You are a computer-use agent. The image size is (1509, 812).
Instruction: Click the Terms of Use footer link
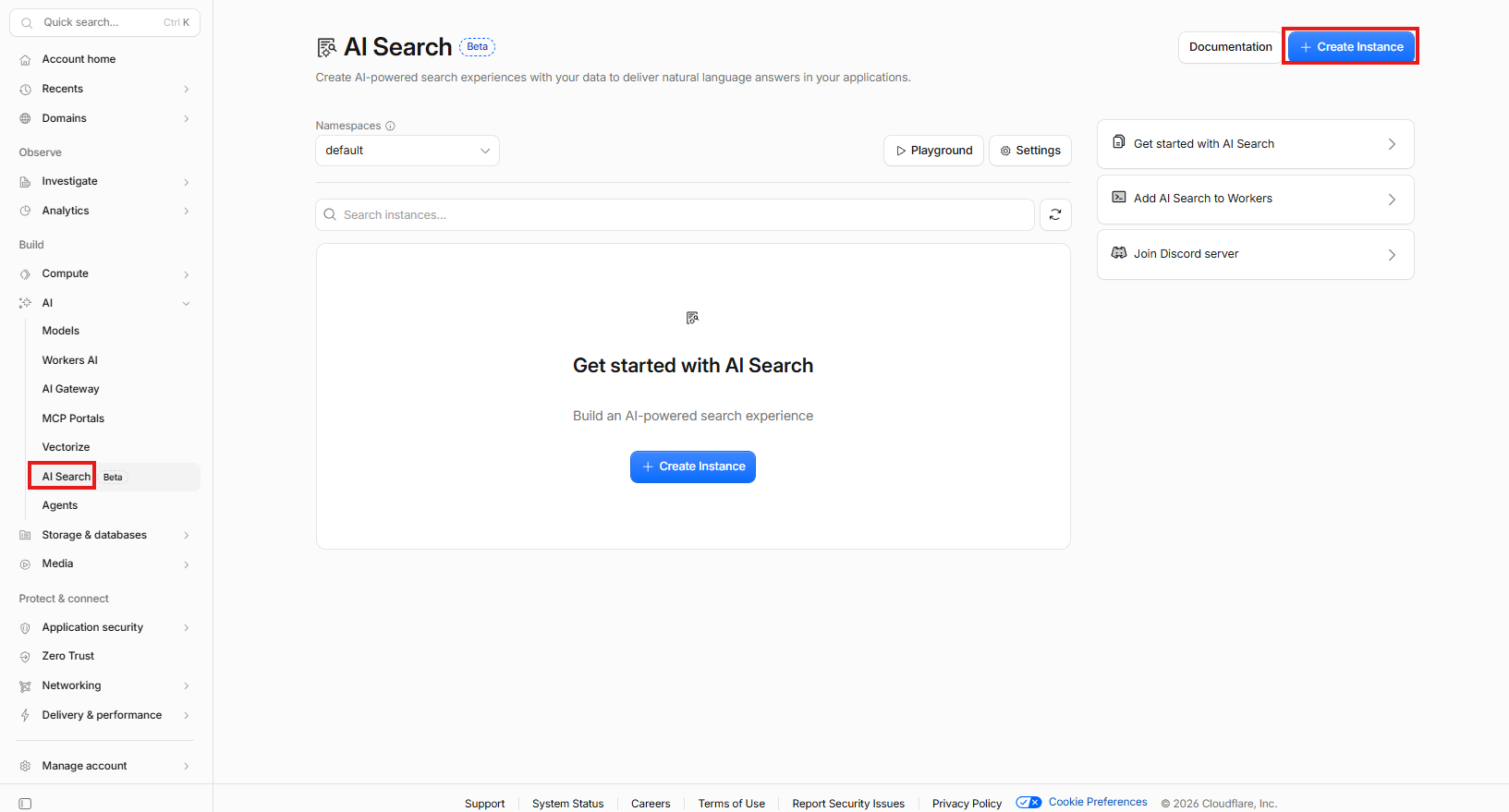point(731,804)
